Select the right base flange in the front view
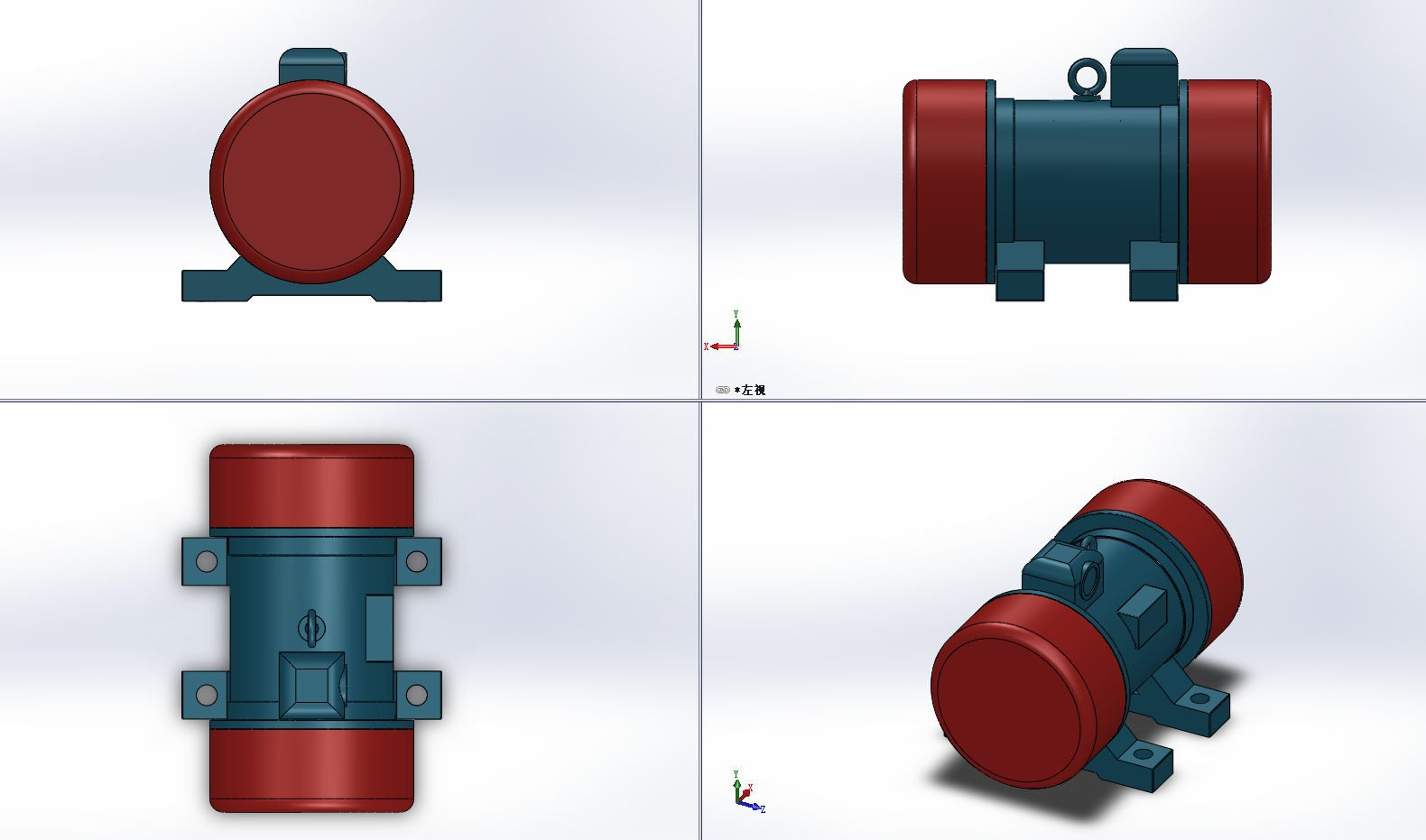This screenshot has width=1426, height=840. 408,285
